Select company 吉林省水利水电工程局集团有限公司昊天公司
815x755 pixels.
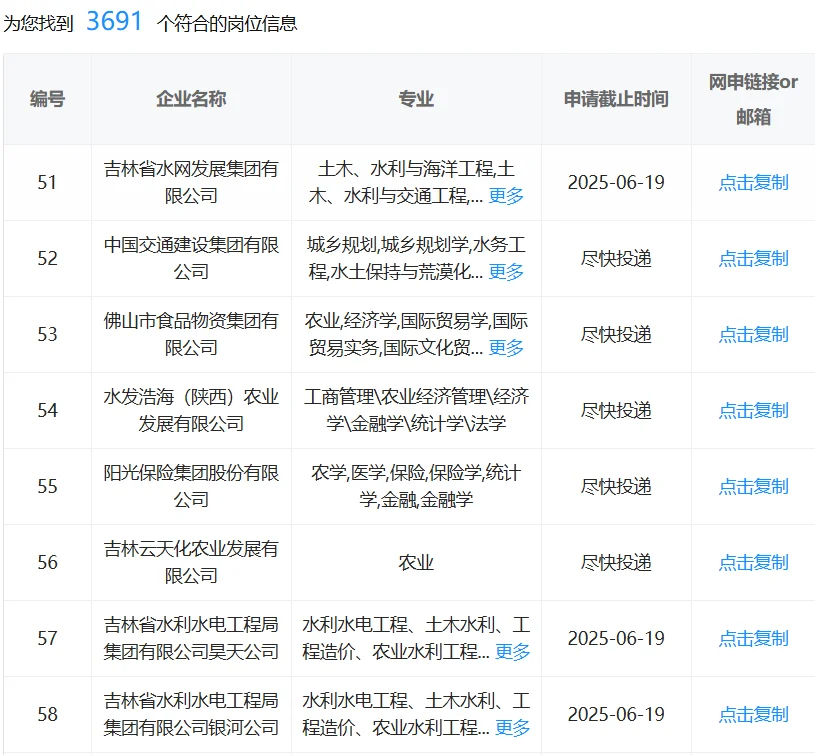pyautogui.click(x=191, y=638)
